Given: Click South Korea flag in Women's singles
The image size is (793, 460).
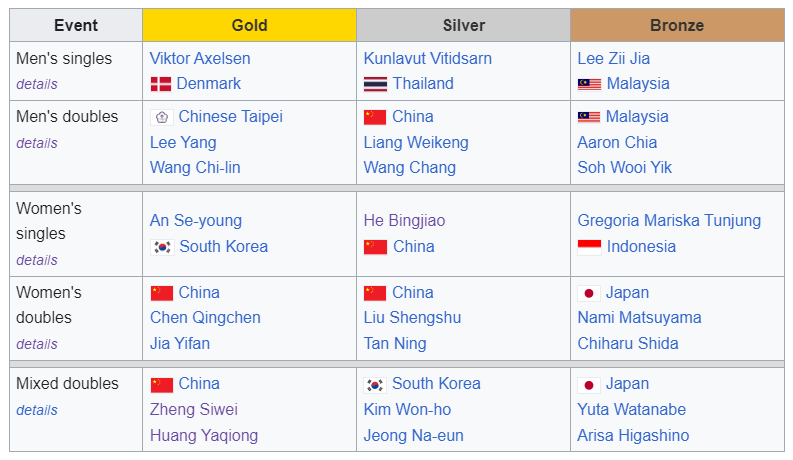Looking at the screenshot, I should point(162,247).
